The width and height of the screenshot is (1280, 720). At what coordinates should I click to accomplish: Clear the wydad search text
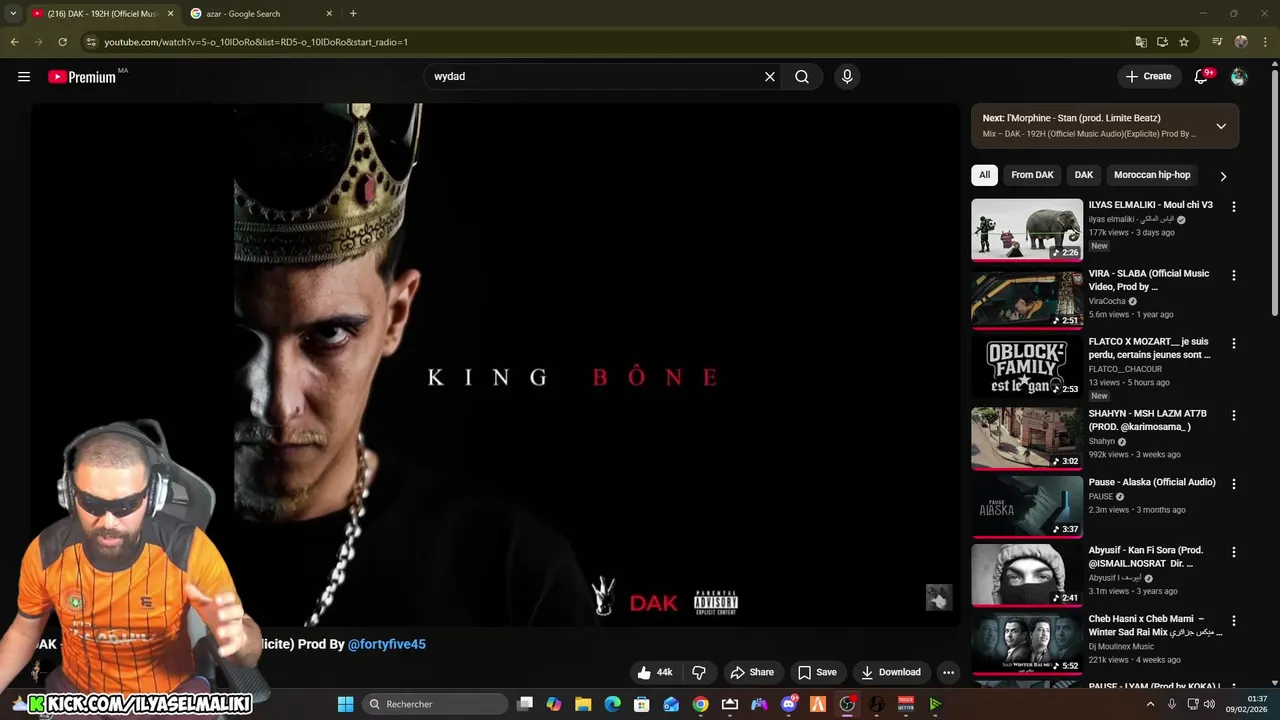point(770,76)
